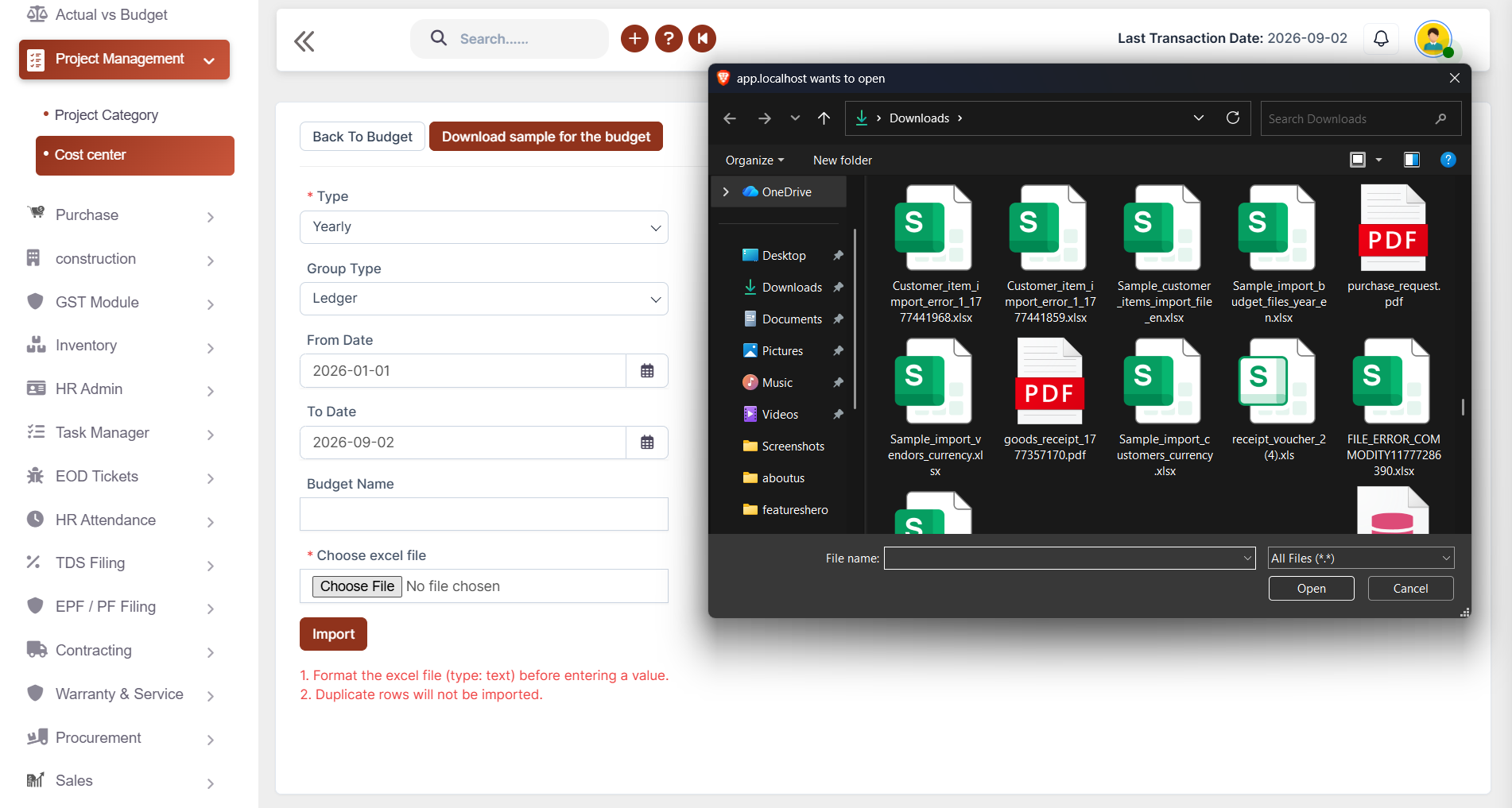Click Open in the file dialog
The width and height of the screenshot is (1512, 808).
click(x=1312, y=589)
